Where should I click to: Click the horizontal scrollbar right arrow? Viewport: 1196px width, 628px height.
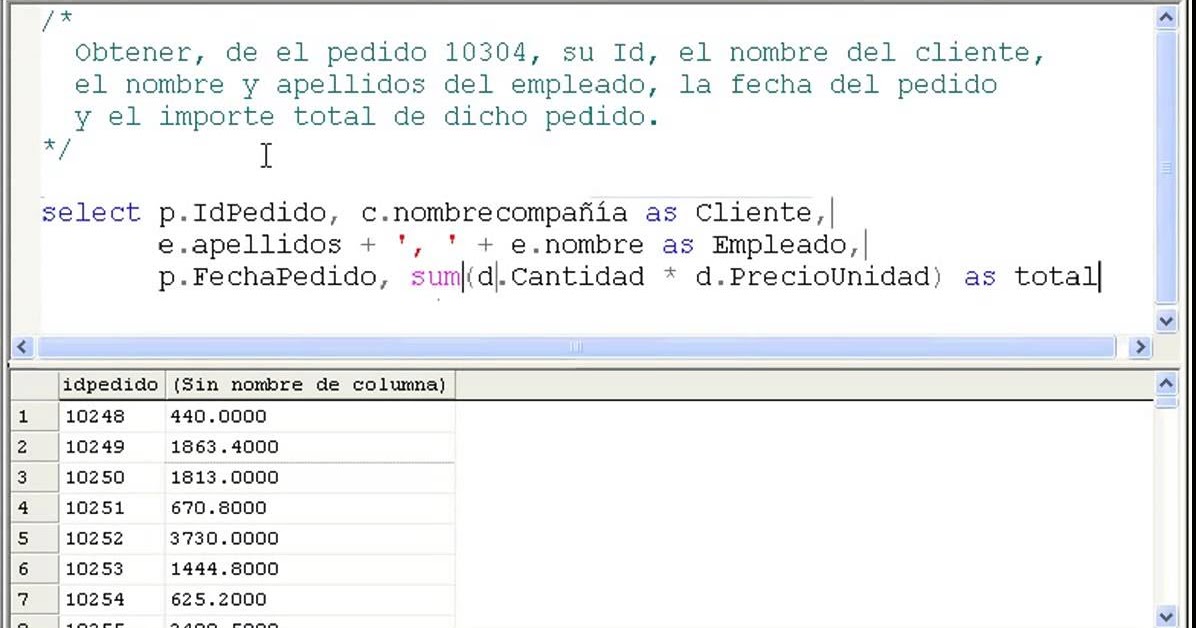[x=1140, y=346]
